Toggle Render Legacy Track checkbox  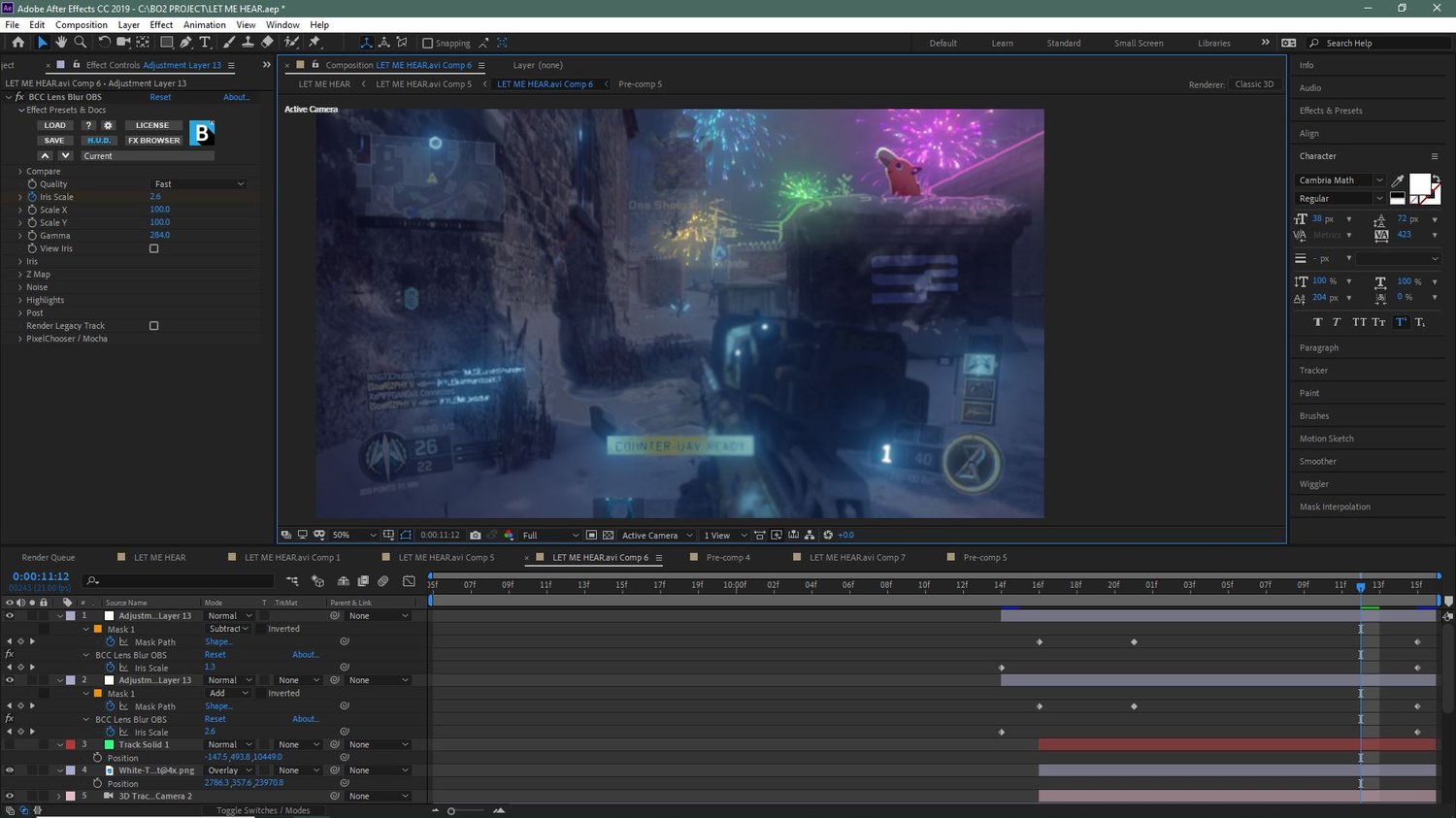153,326
